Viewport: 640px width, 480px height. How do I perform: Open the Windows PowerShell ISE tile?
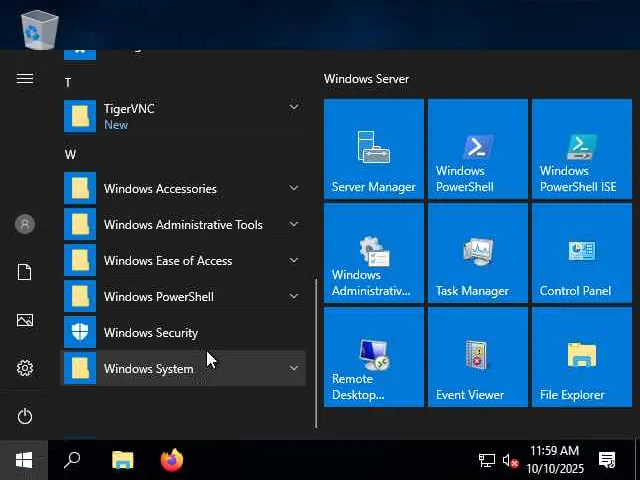(x=582, y=149)
